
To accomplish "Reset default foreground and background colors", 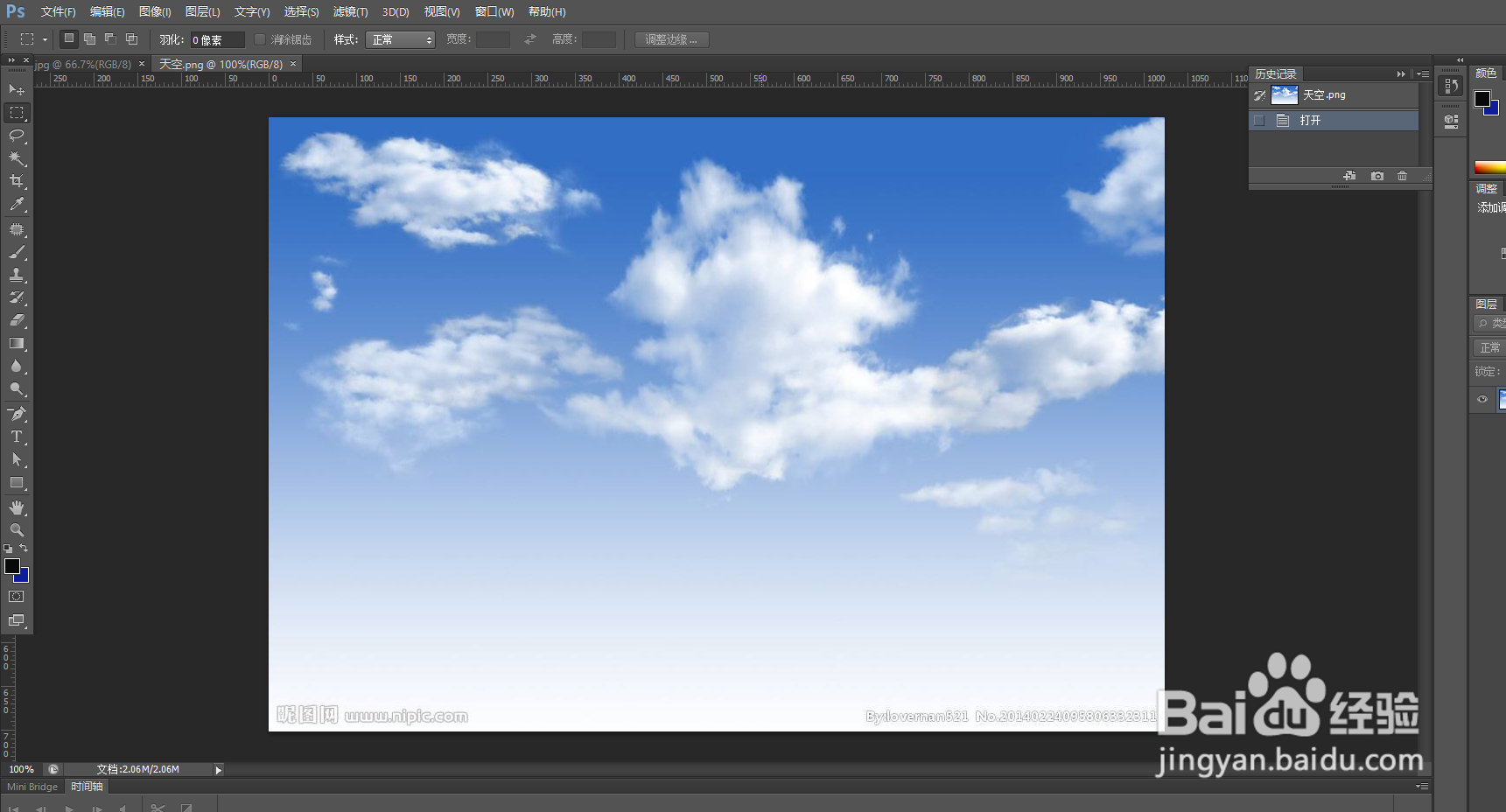I will (x=8, y=549).
